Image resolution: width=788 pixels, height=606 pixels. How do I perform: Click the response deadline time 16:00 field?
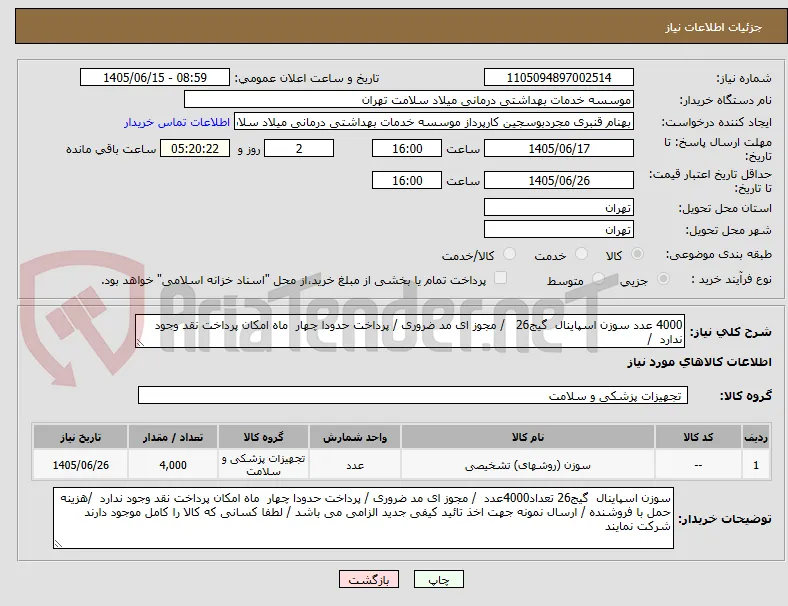click(x=407, y=148)
